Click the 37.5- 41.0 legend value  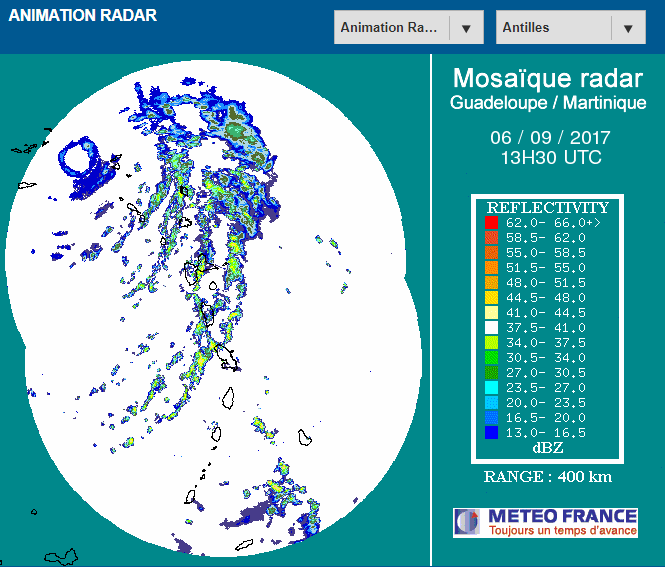point(546,327)
